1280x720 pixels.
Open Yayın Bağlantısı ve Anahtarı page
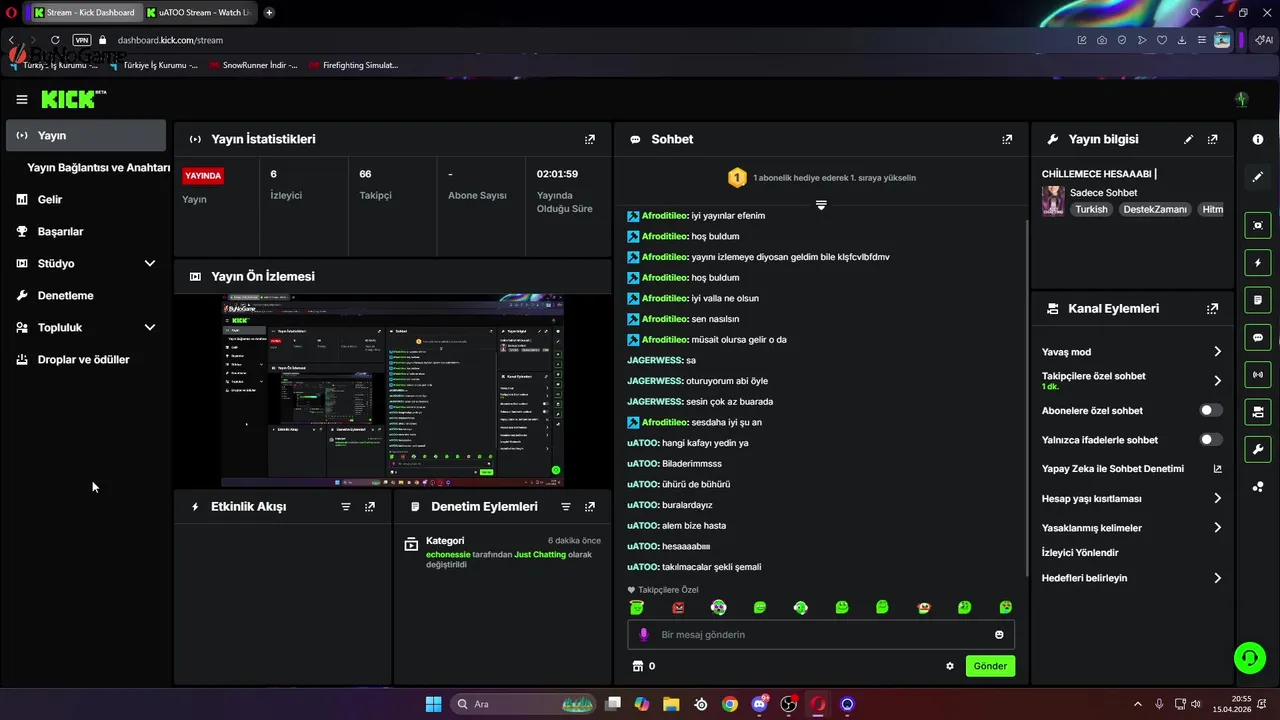(x=98, y=167)
